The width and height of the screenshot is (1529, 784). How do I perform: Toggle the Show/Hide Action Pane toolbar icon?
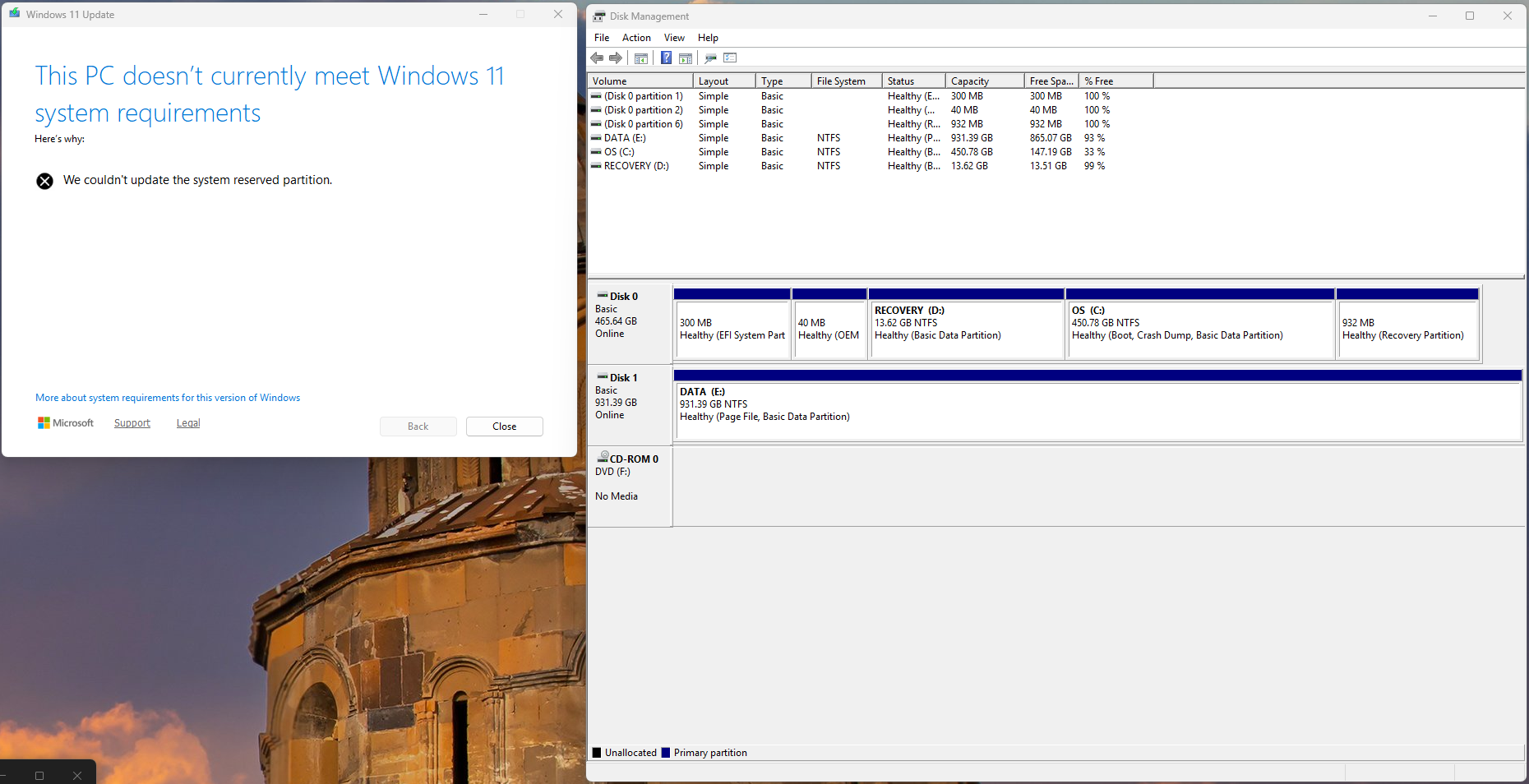686,58
